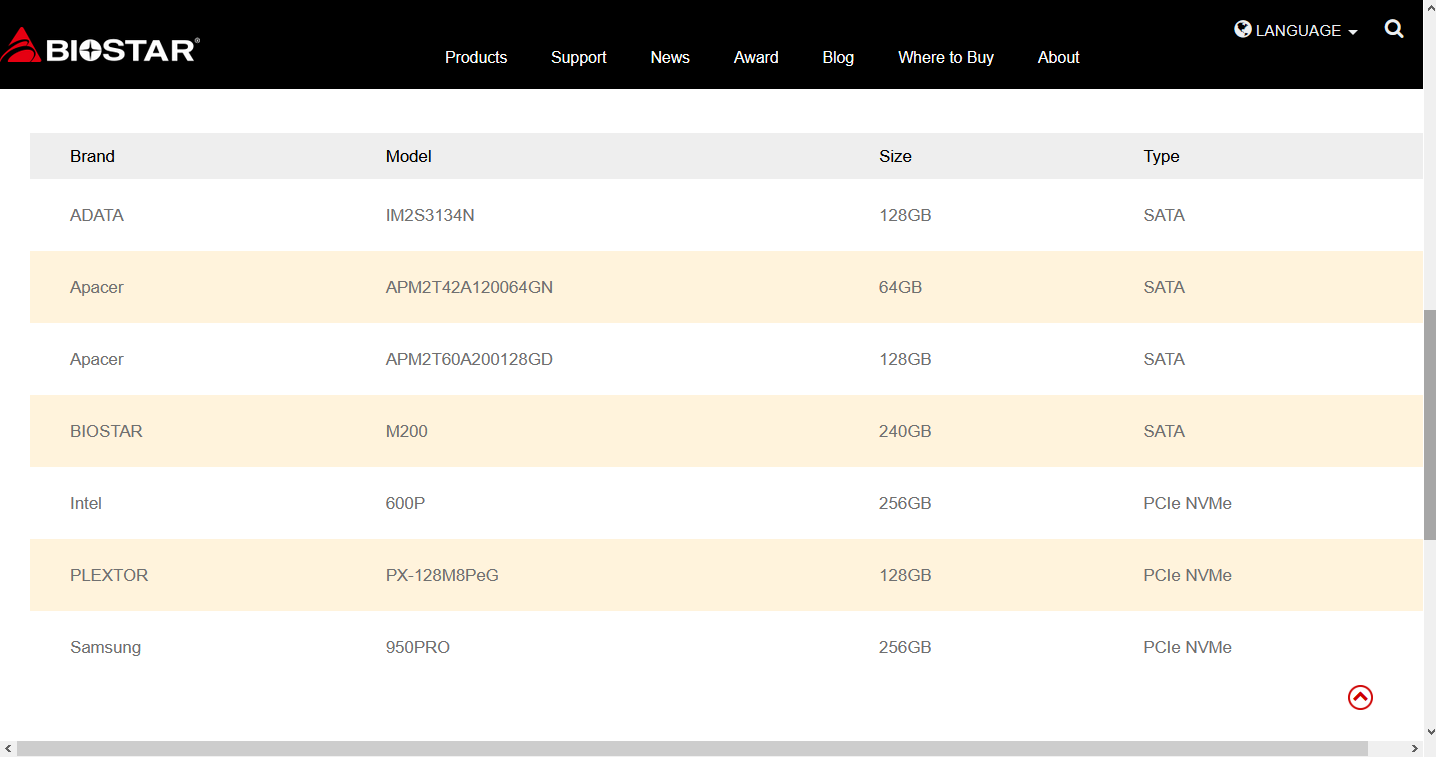Open Where to Buy page
This screenshot has width=1436, height=757.
[946, 57]
